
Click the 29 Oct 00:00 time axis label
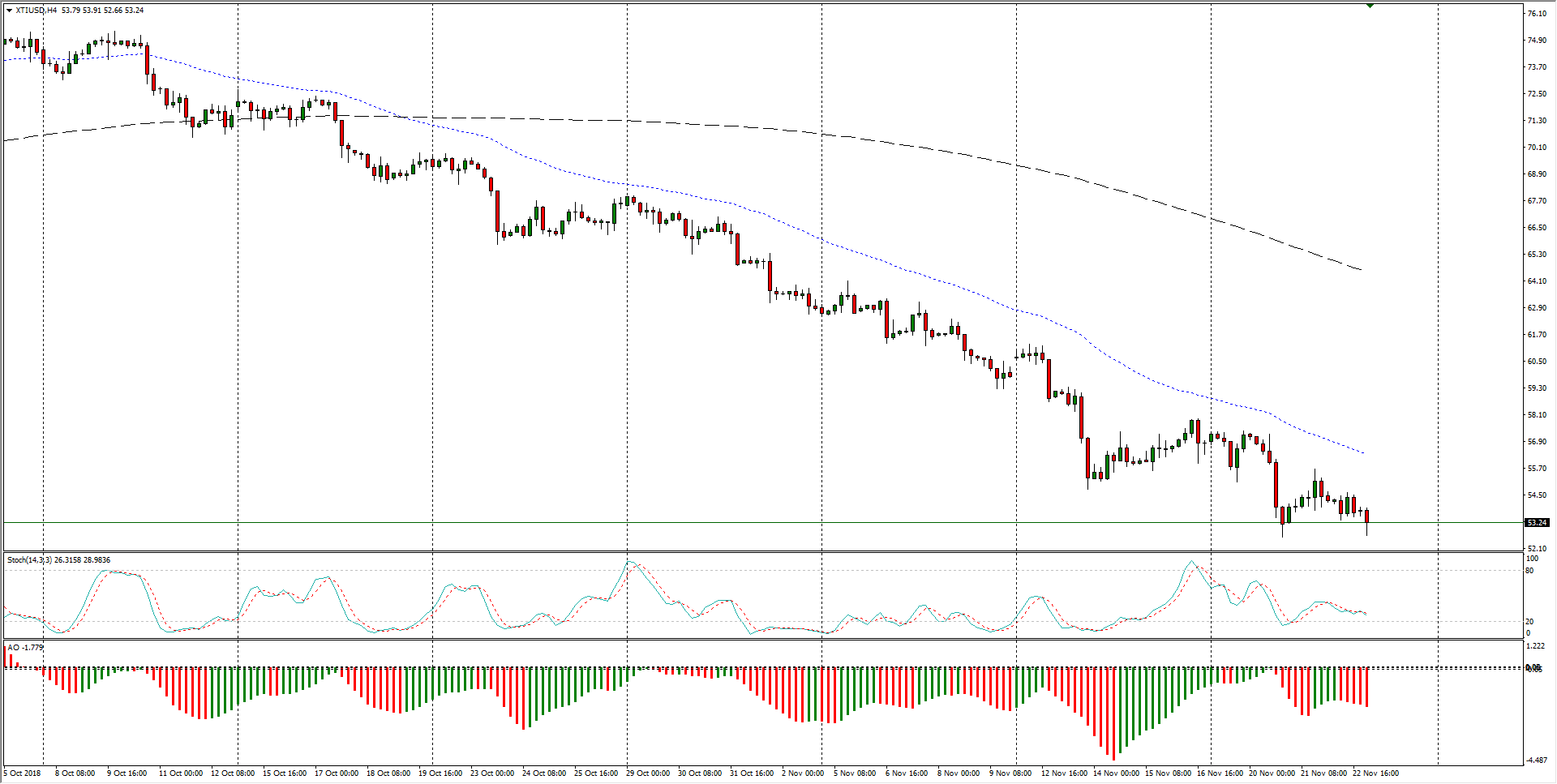[648, 773]
